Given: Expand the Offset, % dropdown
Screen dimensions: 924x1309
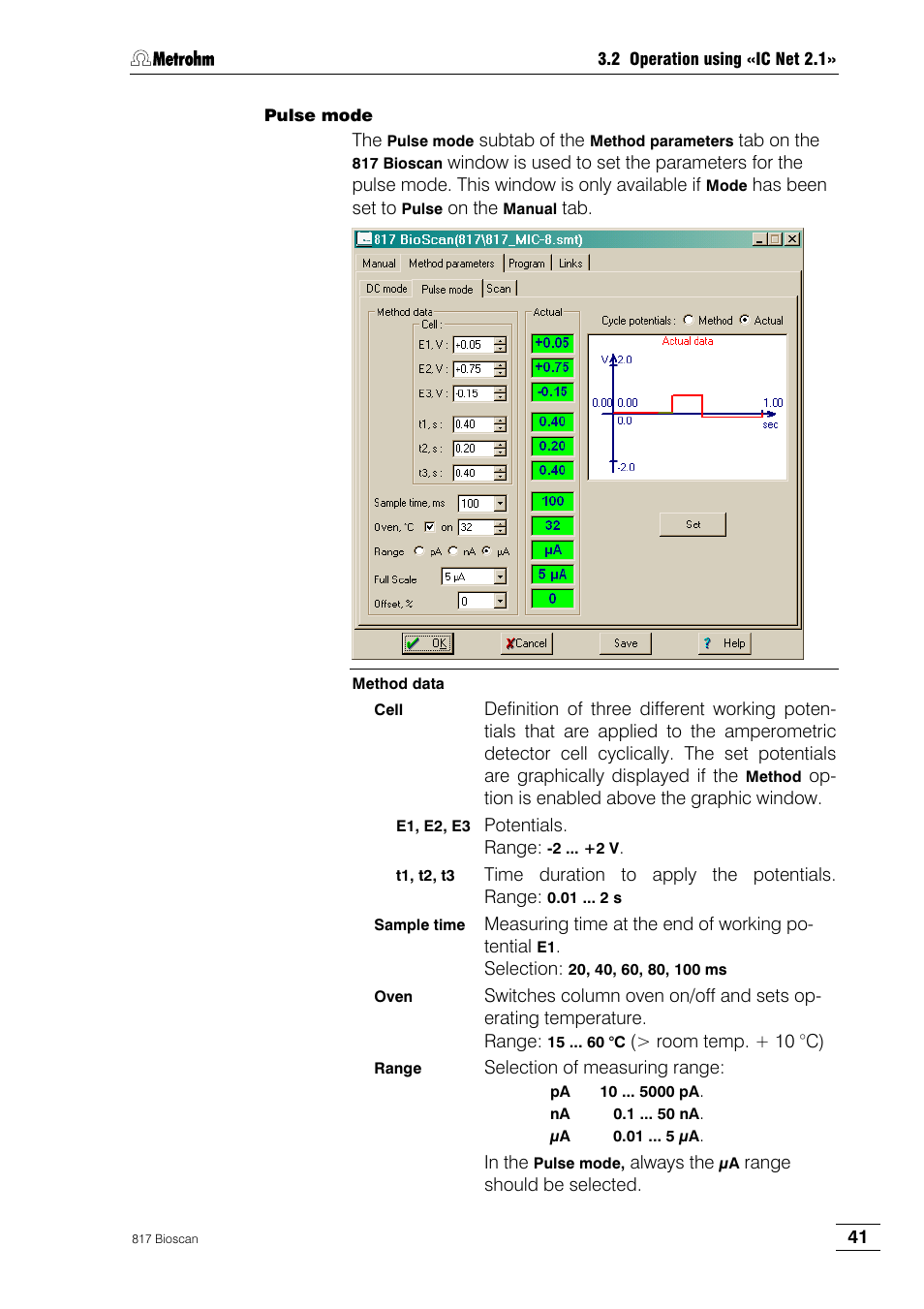Looking at the screenshot, I should coord(500,602).
